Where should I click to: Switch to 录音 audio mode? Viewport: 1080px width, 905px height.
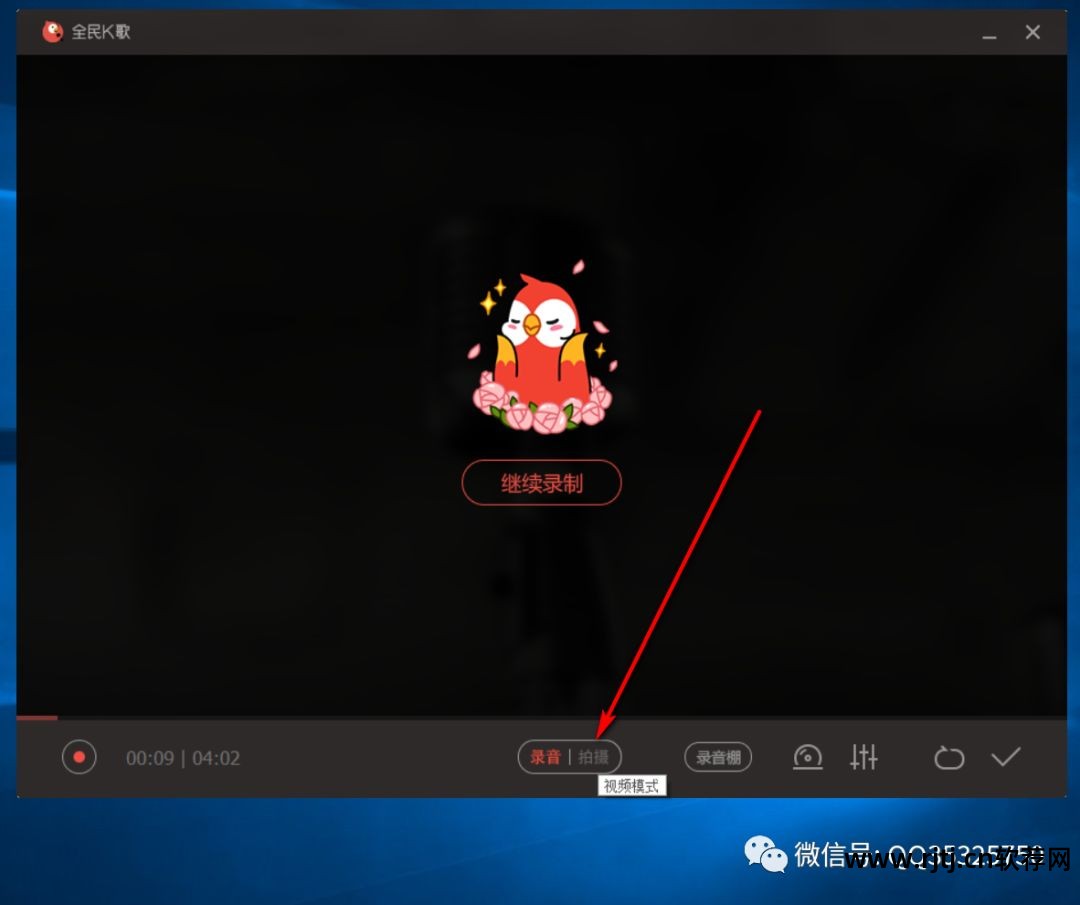tap(545, 757)
